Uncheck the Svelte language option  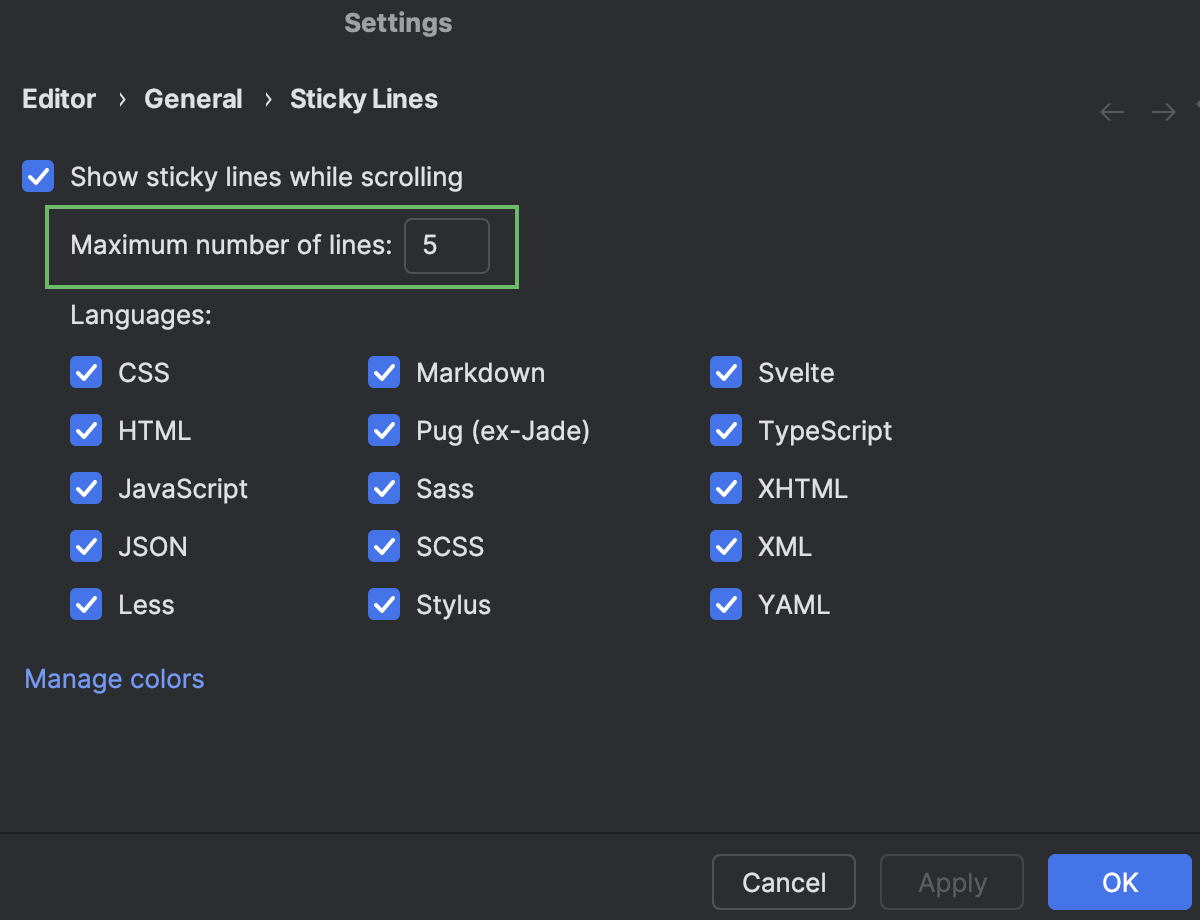pos(726,372)
